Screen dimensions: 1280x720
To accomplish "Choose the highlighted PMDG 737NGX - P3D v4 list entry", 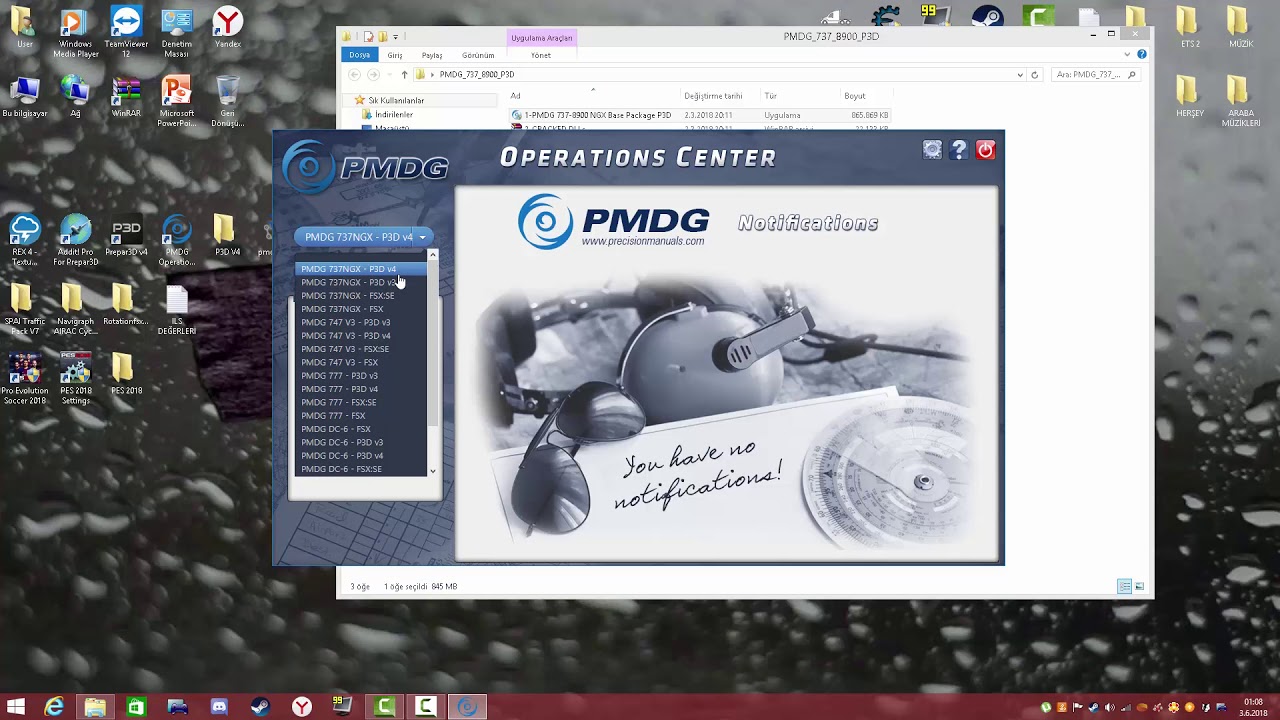I will [361, 269].
